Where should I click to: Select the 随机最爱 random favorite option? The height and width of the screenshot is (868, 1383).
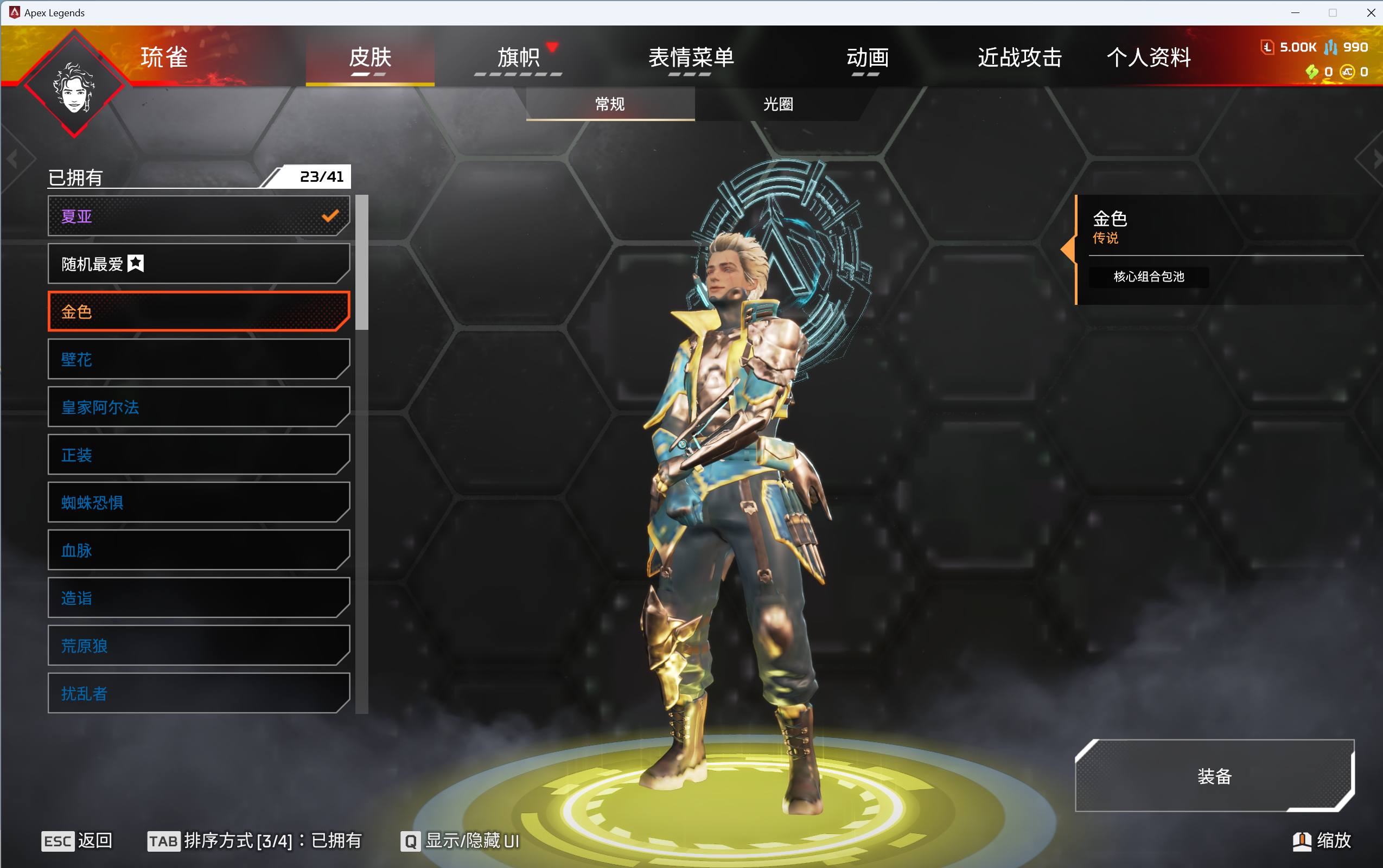coord(199,264)
